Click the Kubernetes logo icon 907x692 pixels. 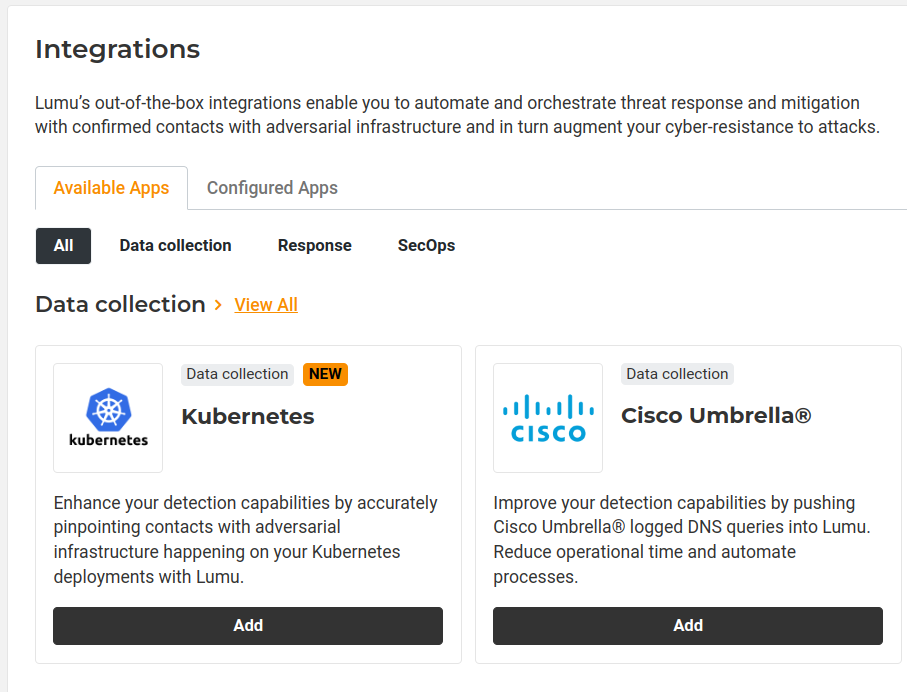(108, 418)
